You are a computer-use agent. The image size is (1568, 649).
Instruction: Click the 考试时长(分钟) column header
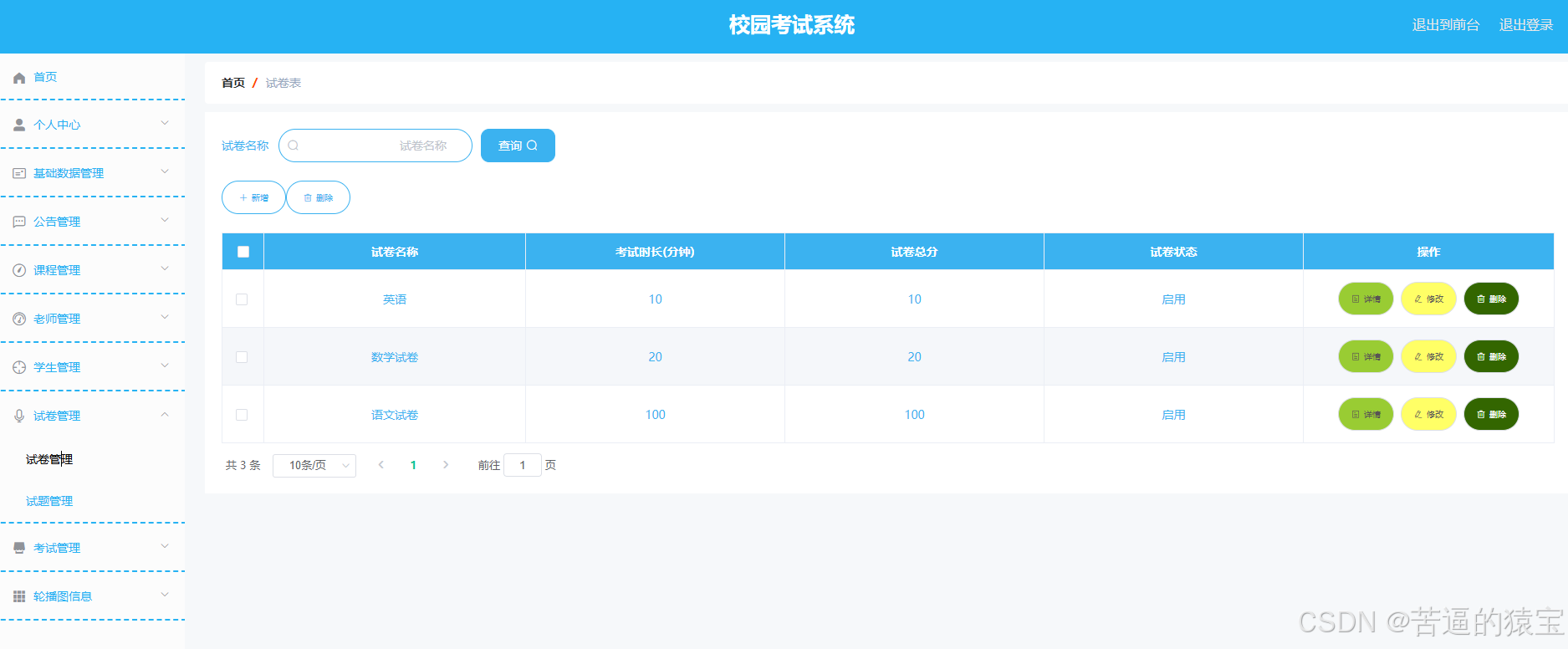pyautogui.click(x=655, y=252)
